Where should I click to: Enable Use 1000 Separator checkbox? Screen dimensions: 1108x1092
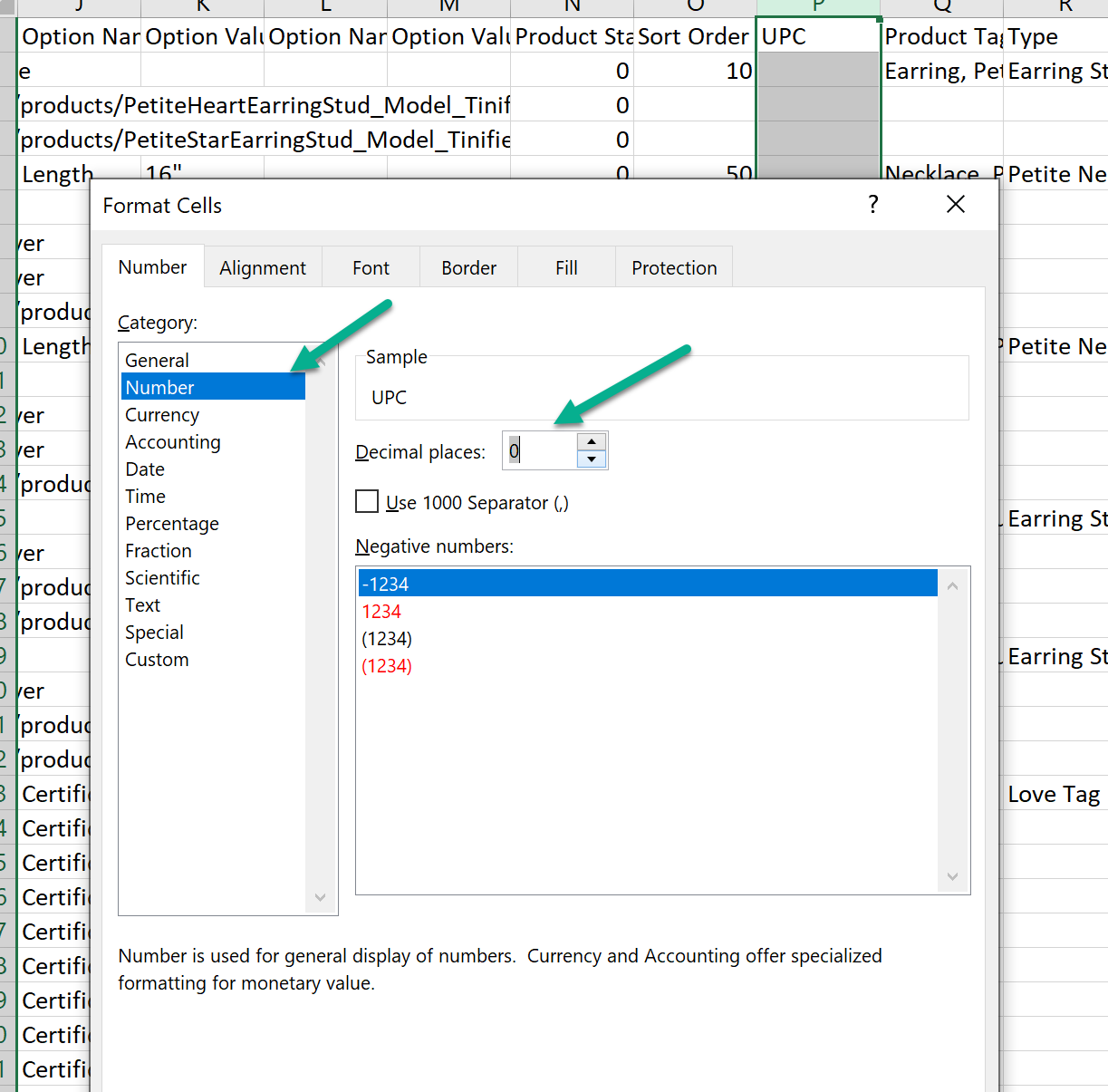tap(367, 502)
